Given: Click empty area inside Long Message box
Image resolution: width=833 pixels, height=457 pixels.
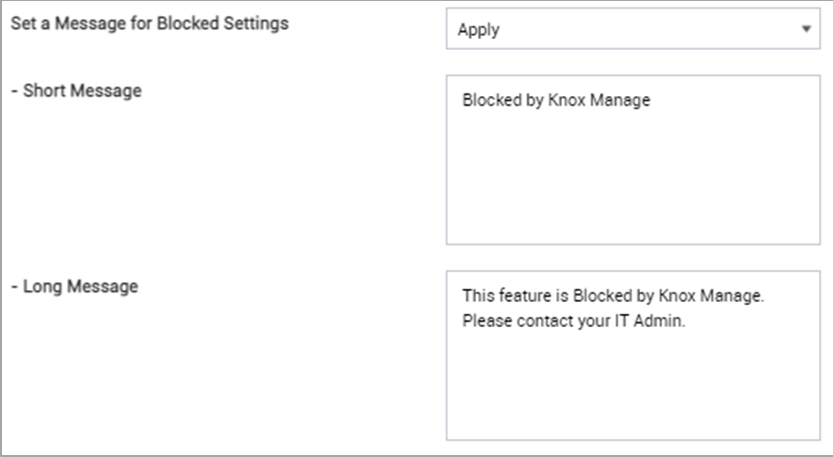Looking at the screenshot, I should (x=633, y=388).
